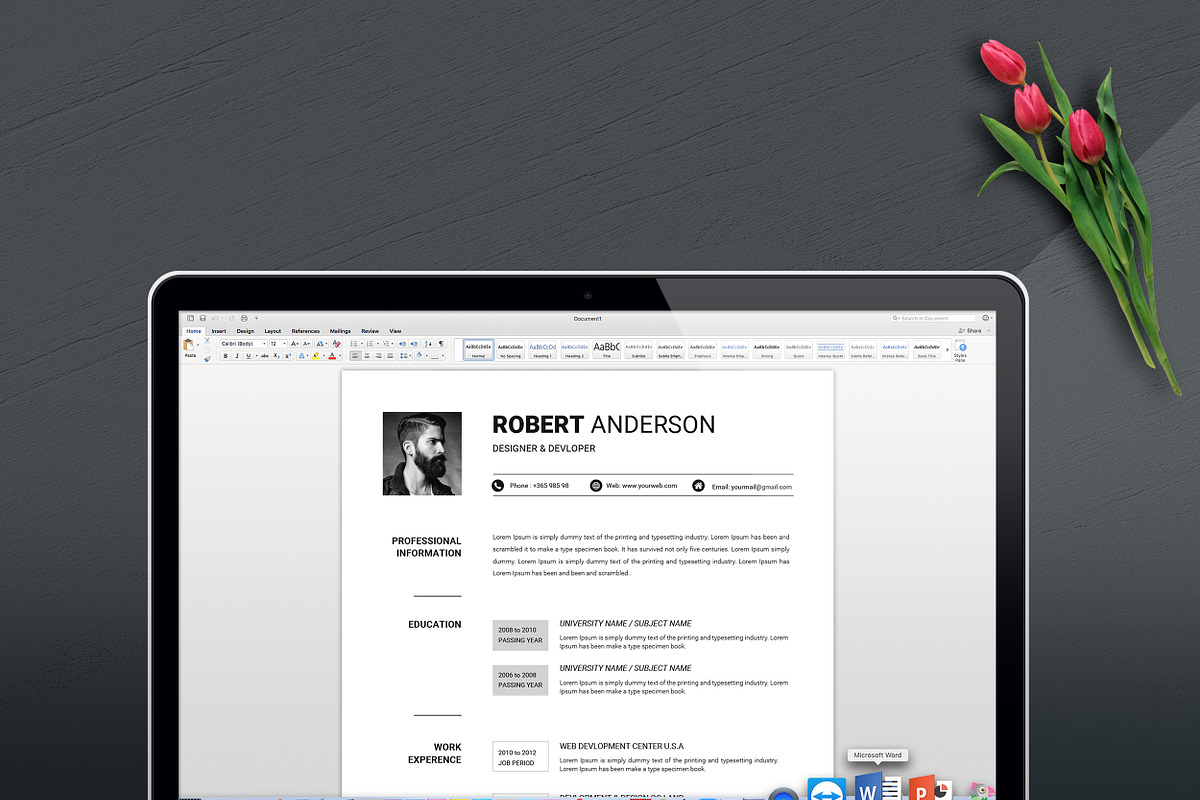Decrease font size with the small A icon

tap(307, 343)
